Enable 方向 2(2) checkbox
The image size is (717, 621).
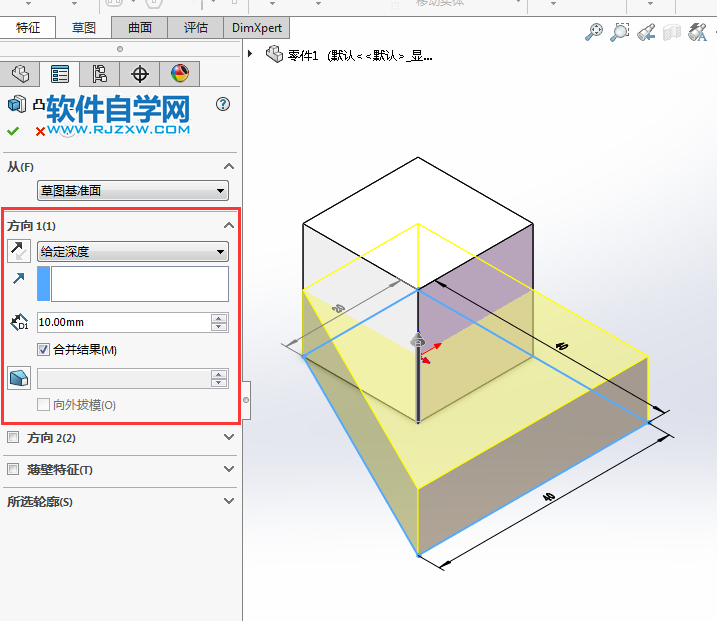pyautogui.click(x=13, y=437)
